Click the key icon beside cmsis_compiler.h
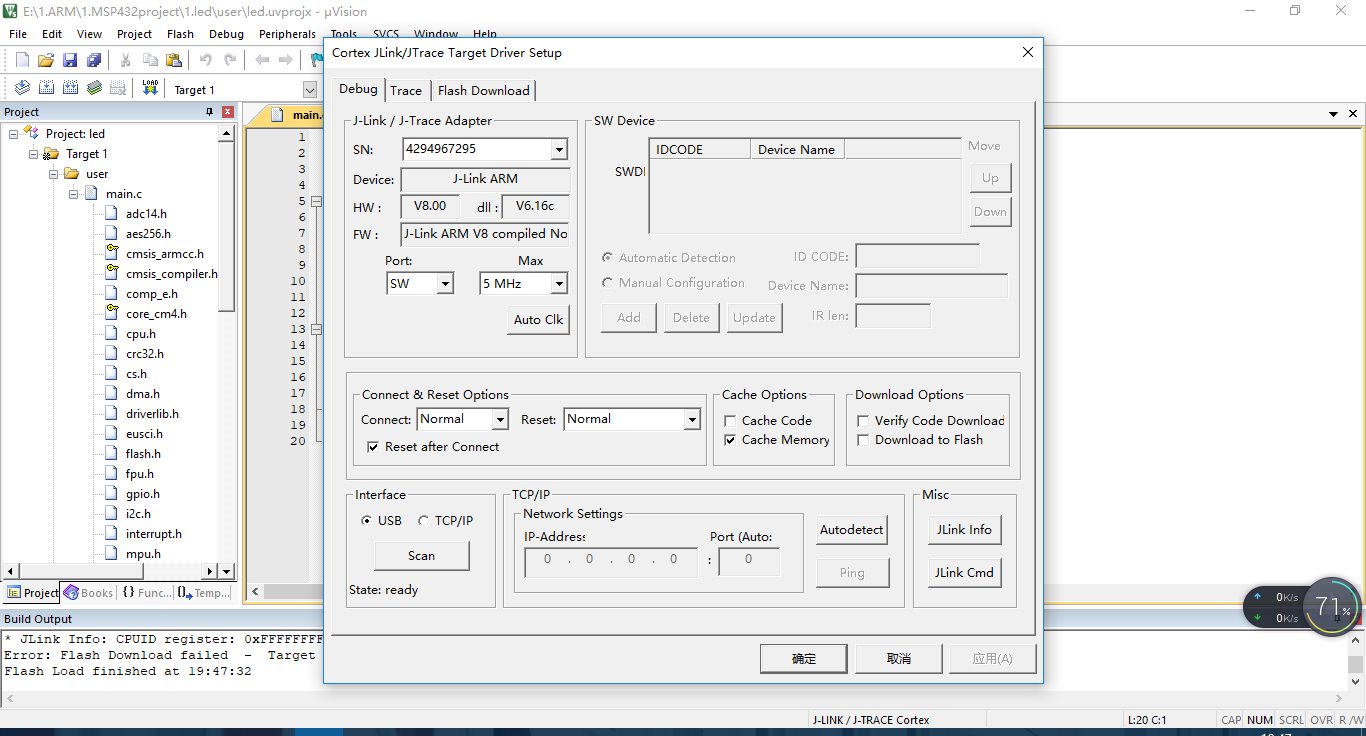The image size is (1366, 736). tap(111, 274)
